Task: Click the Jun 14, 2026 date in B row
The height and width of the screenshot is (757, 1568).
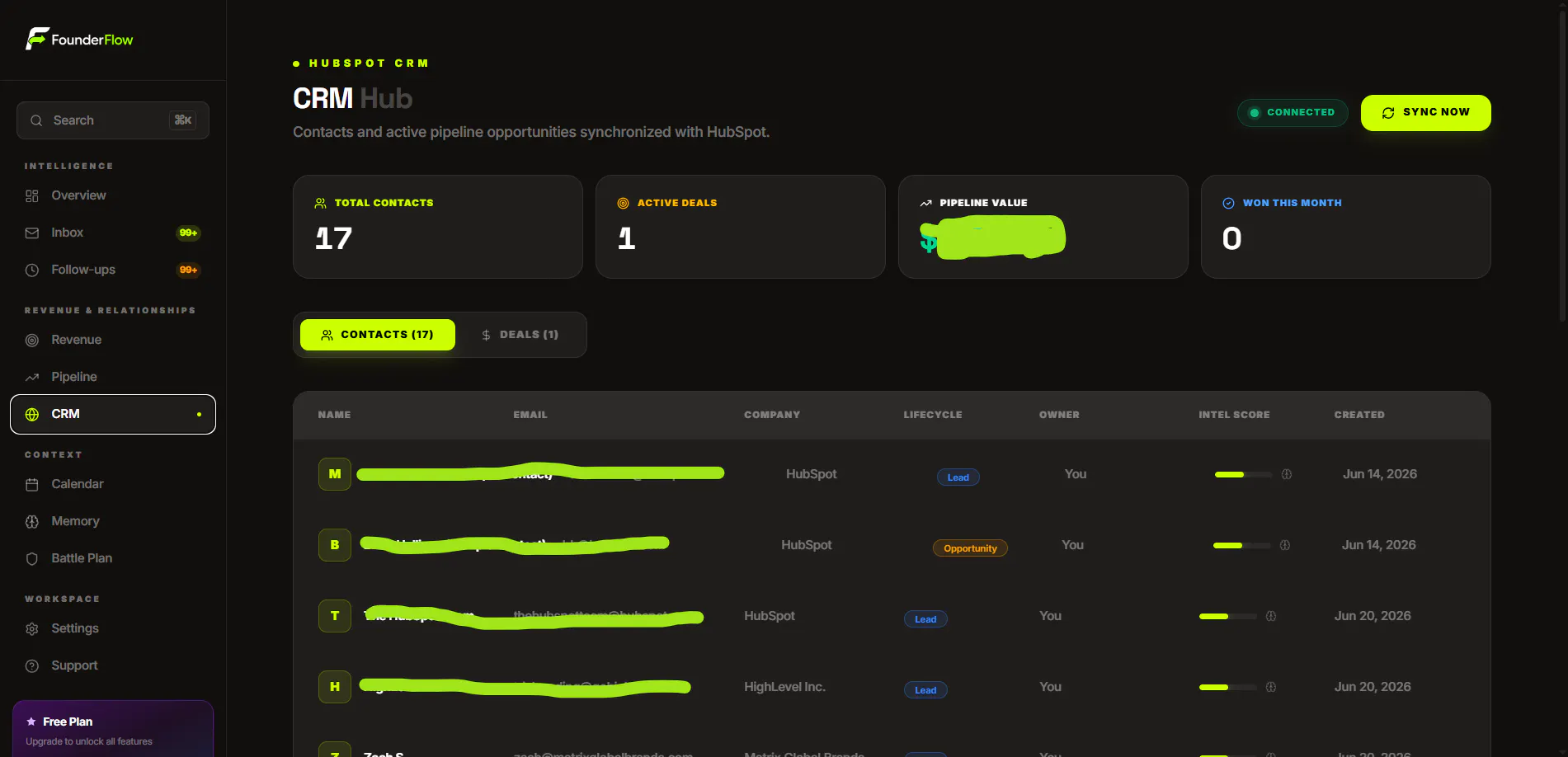Action: [x=1379, y=545]
